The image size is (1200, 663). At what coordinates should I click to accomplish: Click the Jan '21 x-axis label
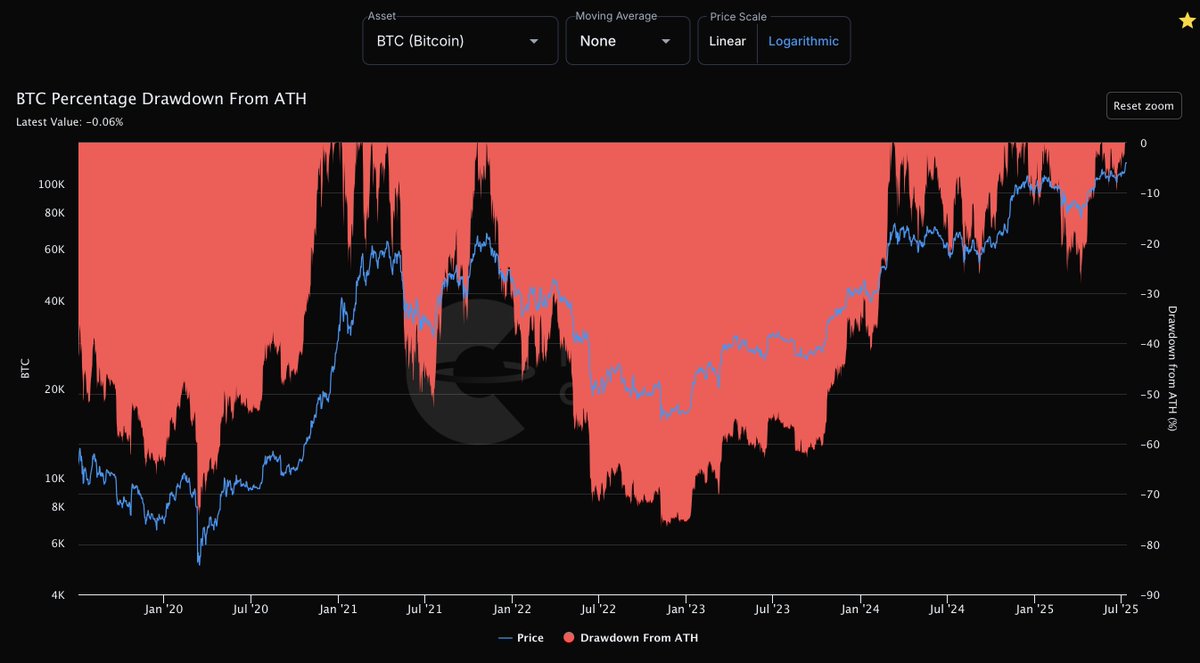tap(340, 608)
